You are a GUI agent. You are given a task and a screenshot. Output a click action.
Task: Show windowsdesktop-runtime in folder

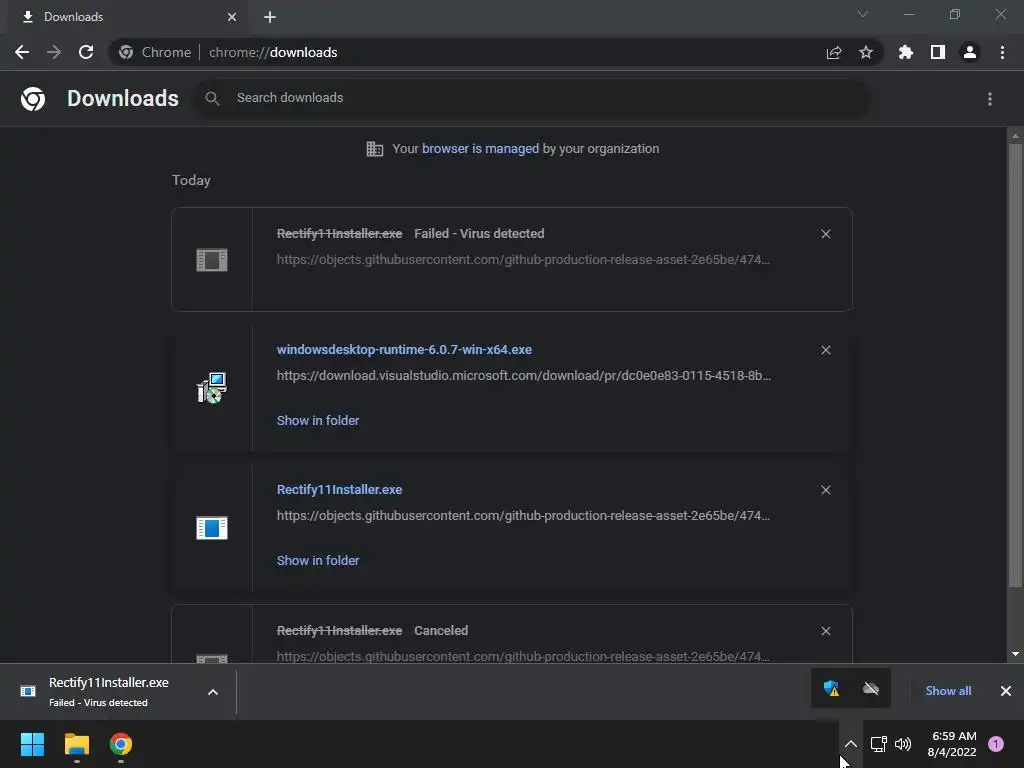pos(318,421)
